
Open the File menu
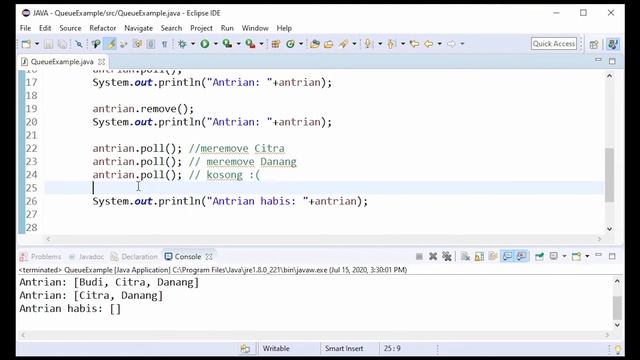tap(25, 28)
